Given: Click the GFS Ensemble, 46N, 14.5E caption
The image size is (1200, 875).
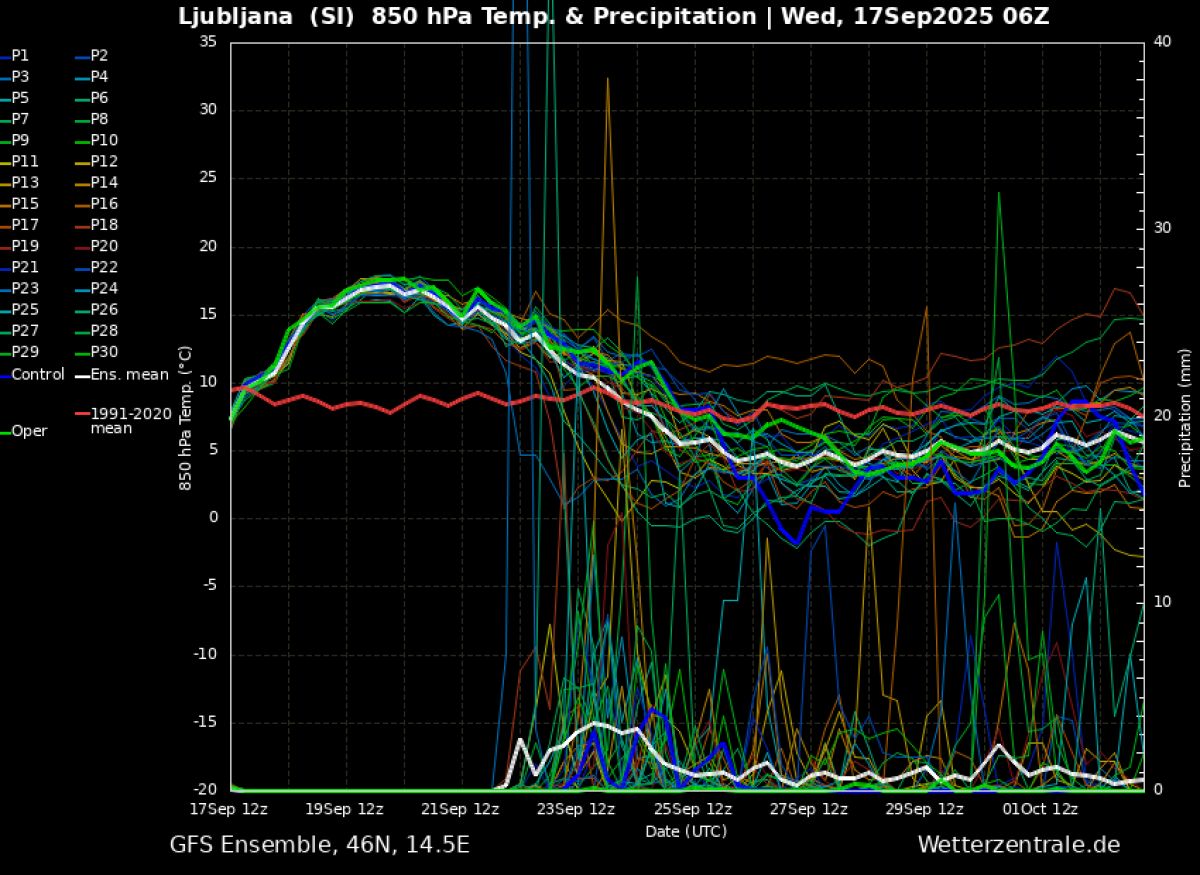Looking at the screenshot, I should pos(319,845).
